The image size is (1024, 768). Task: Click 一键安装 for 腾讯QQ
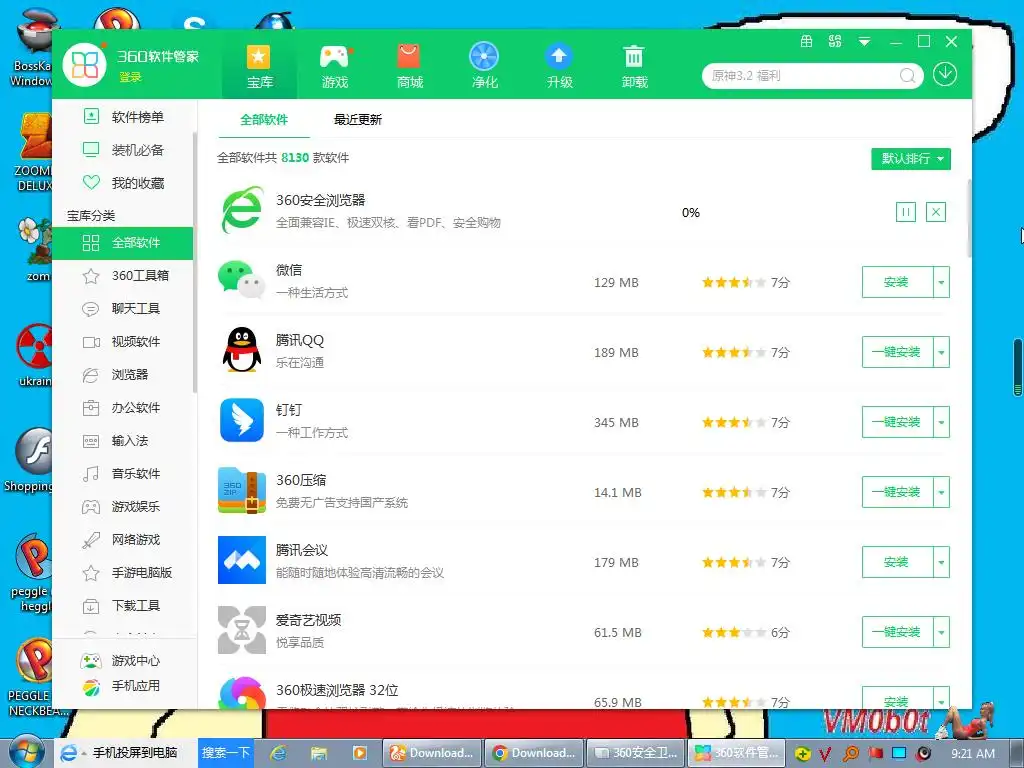click(x=897, y=352)
